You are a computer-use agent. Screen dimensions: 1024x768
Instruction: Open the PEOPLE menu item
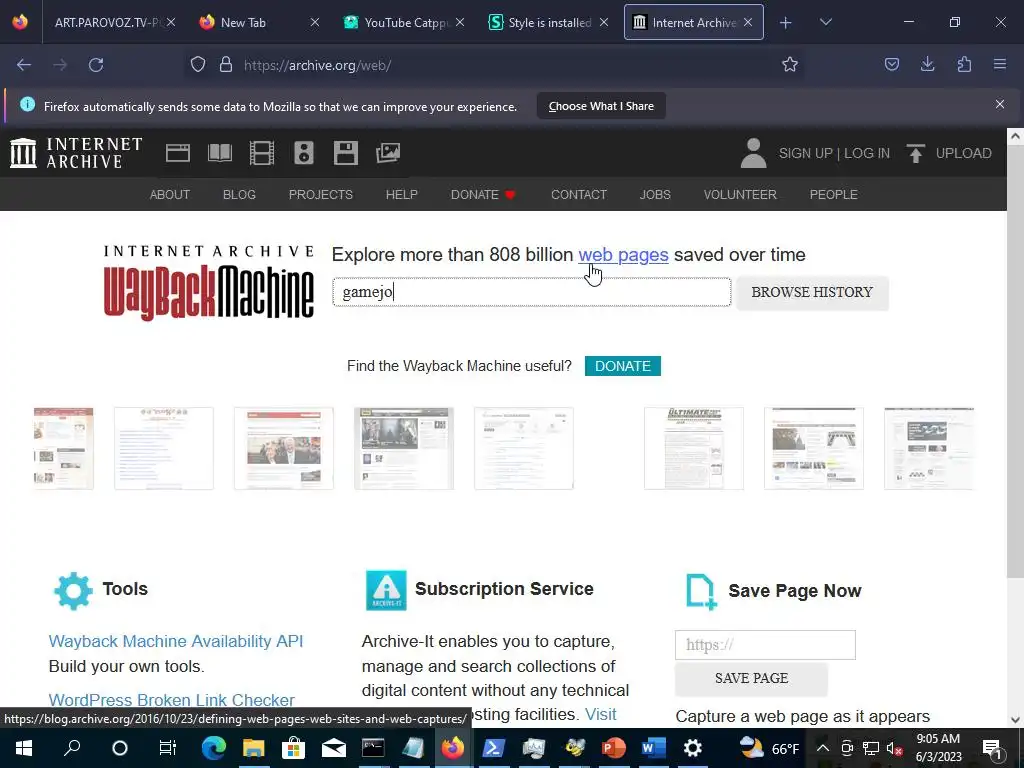click(x=833, y=195)
